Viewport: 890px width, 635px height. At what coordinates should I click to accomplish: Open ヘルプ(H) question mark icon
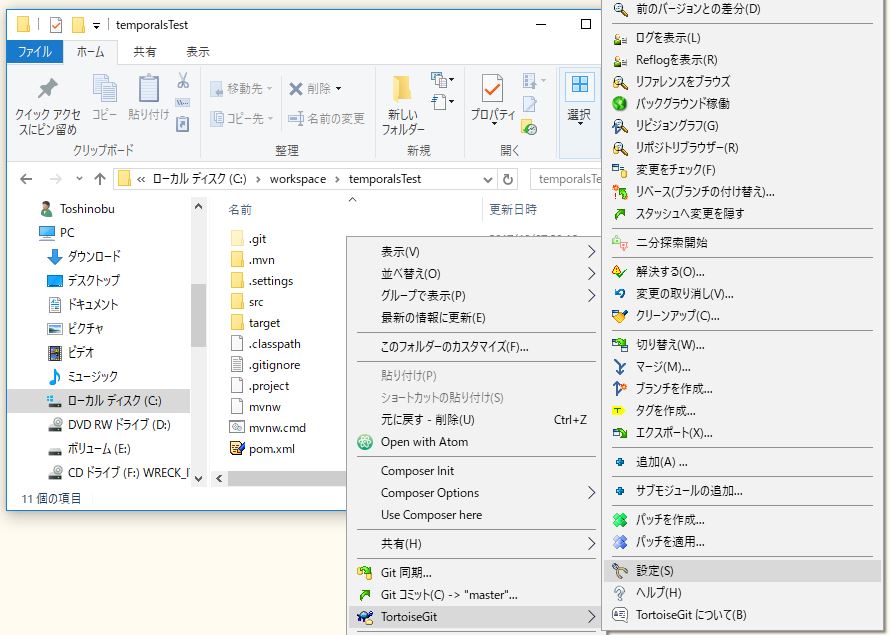pyautogui.click(x=620, y=593)
